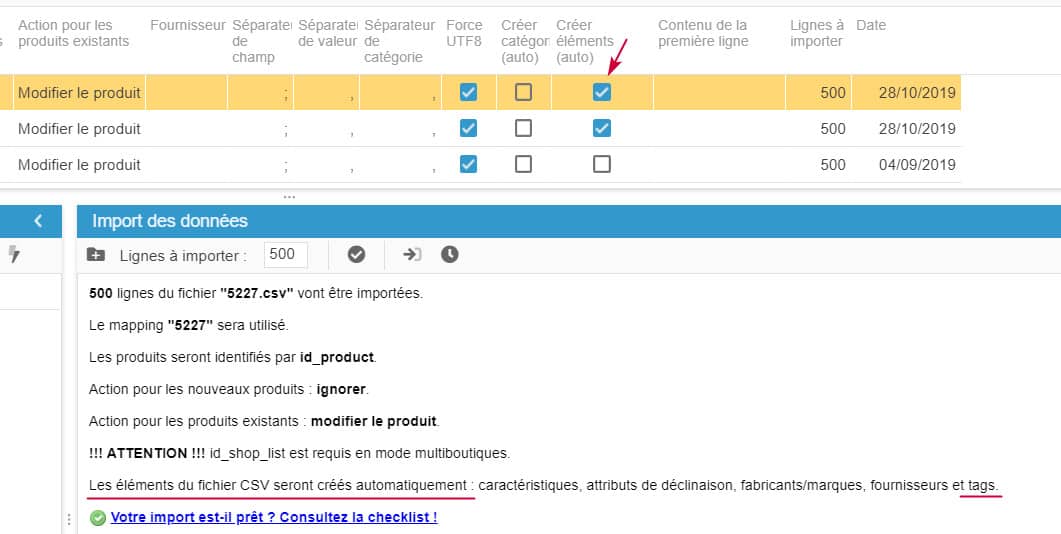Click Modifier le produit in second row
Image resolution: width=1061 pixels, height=534 pixels.
coord(79,129)
